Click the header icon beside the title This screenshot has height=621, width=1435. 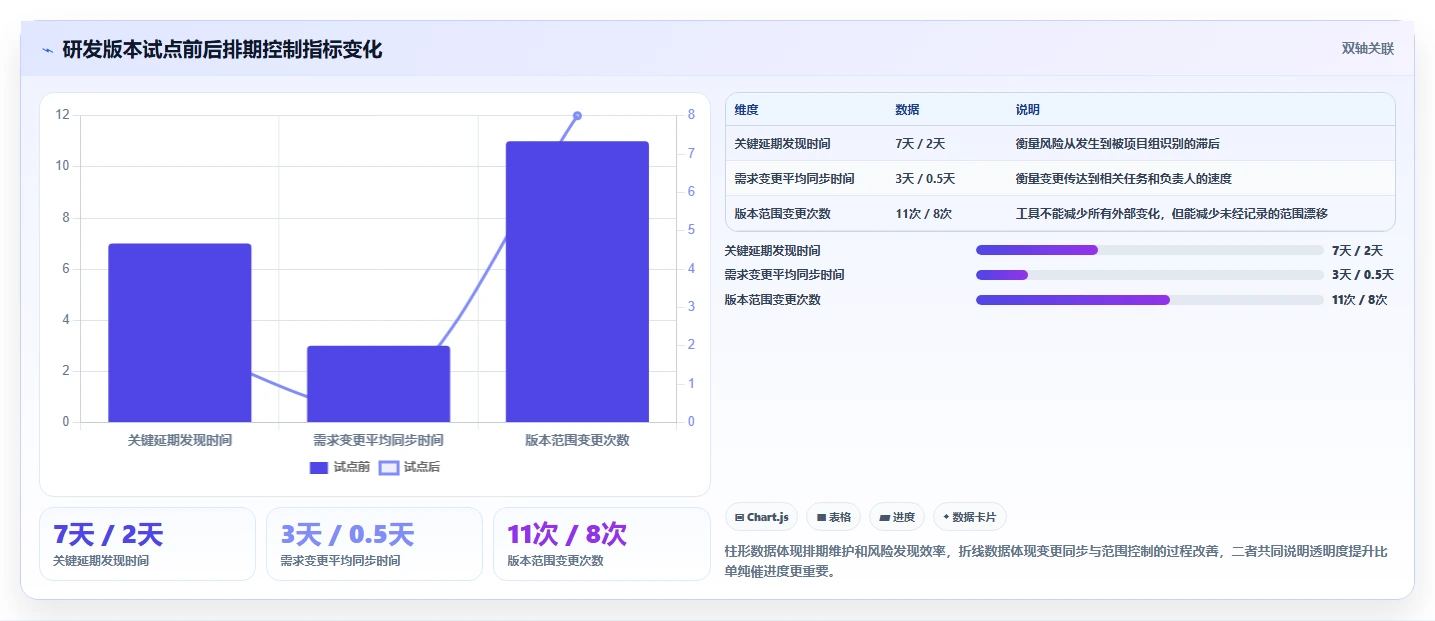click(47, 50)
